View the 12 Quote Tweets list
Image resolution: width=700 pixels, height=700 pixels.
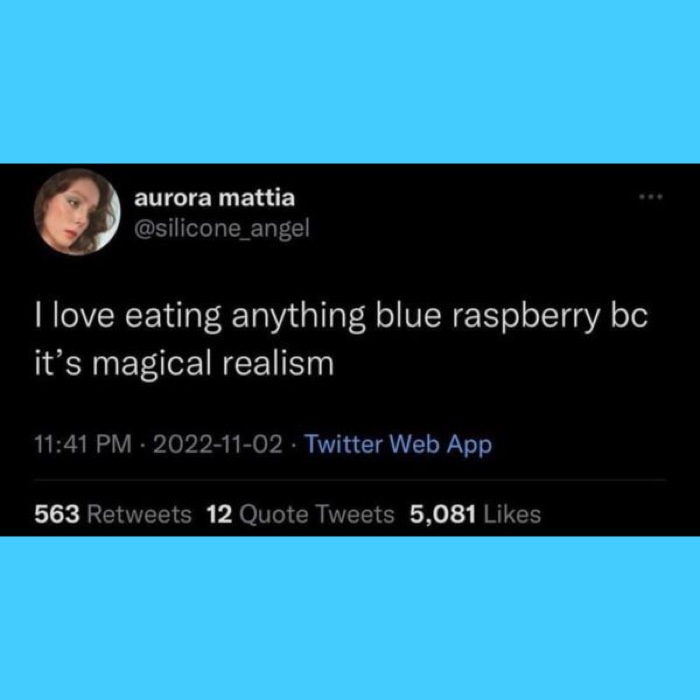click(x=300, y=514)
